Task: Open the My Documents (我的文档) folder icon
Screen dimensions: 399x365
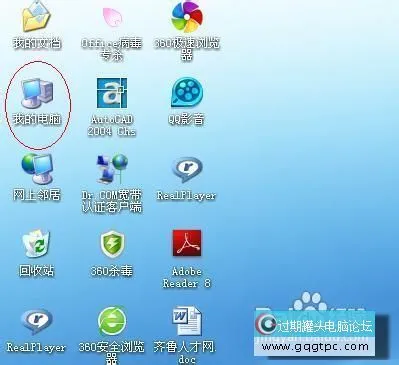Action: coord(36,17)
